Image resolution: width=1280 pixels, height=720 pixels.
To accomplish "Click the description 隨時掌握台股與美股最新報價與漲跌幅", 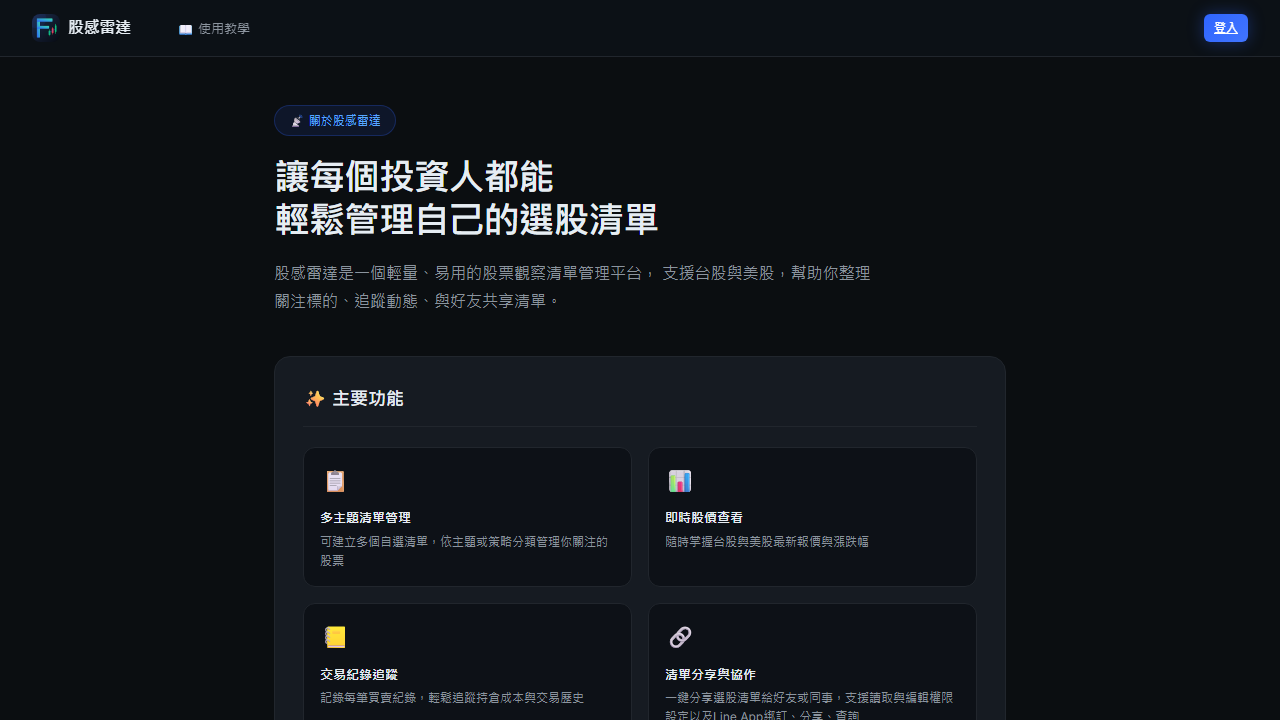I will 767,541.
